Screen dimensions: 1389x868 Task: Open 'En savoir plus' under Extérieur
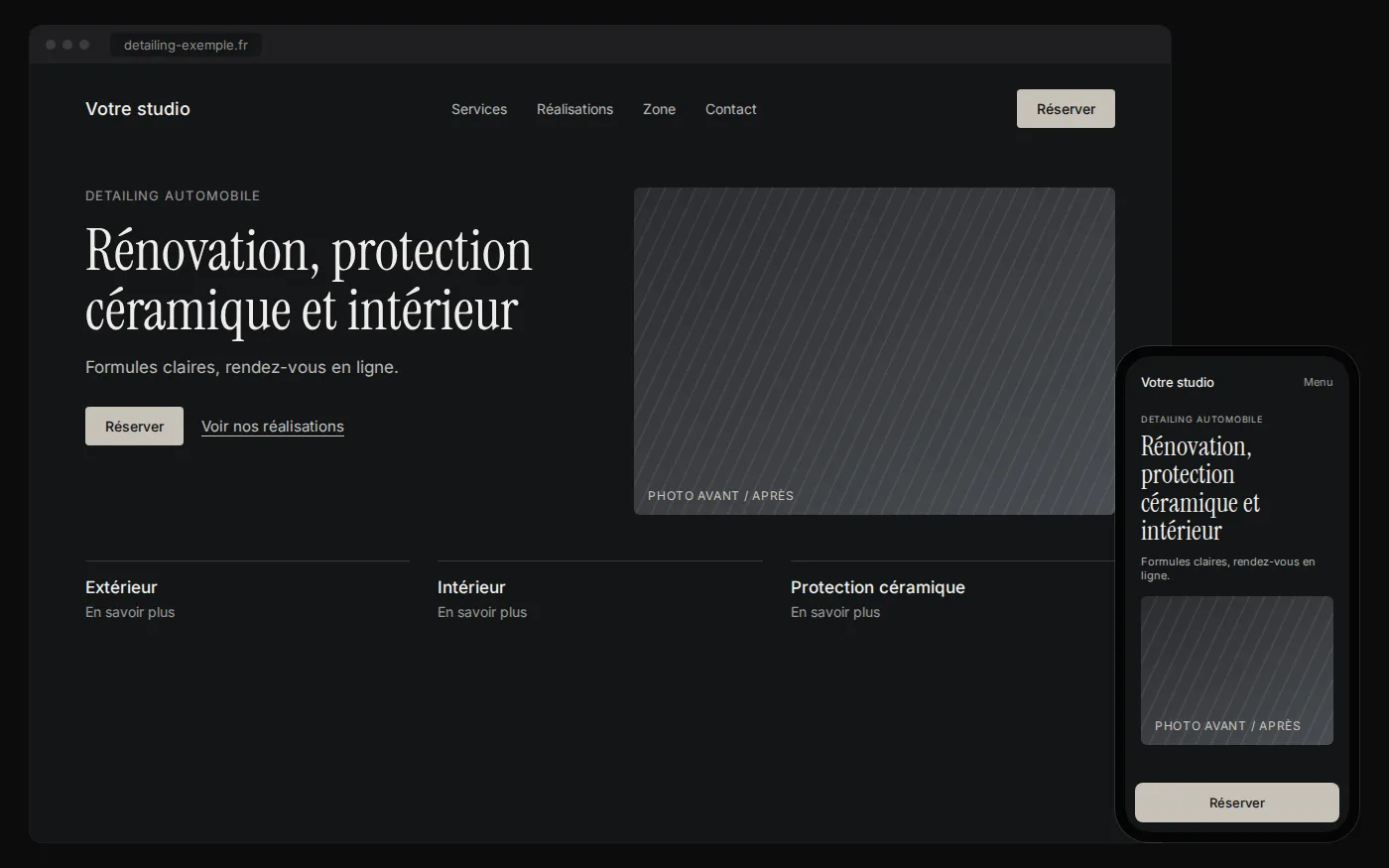130,612
